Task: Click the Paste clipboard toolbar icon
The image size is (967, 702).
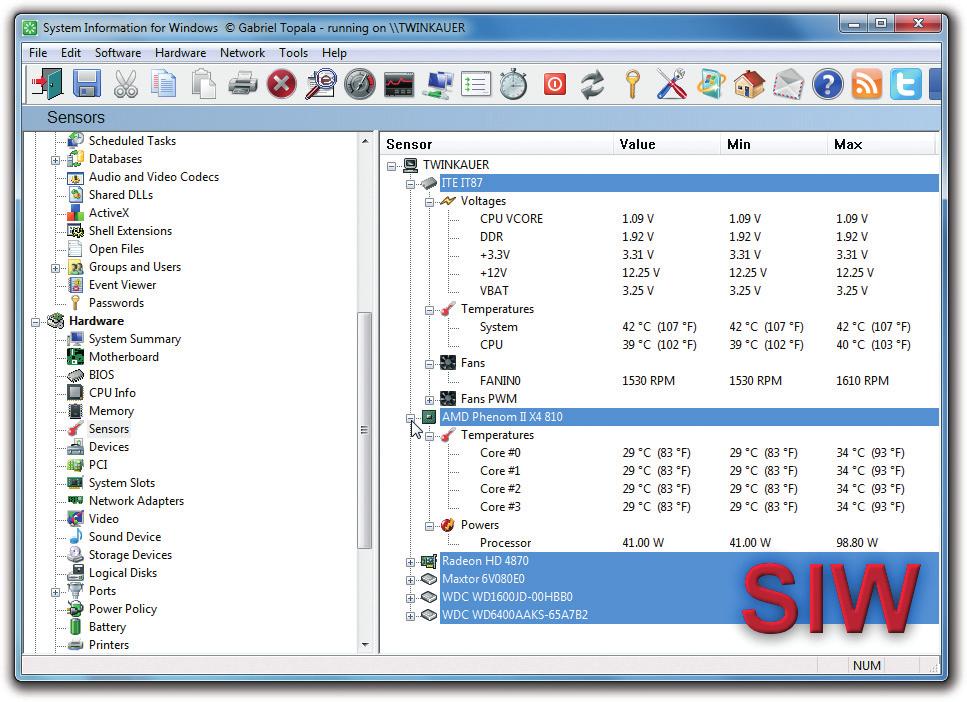Action: point(204,84)
